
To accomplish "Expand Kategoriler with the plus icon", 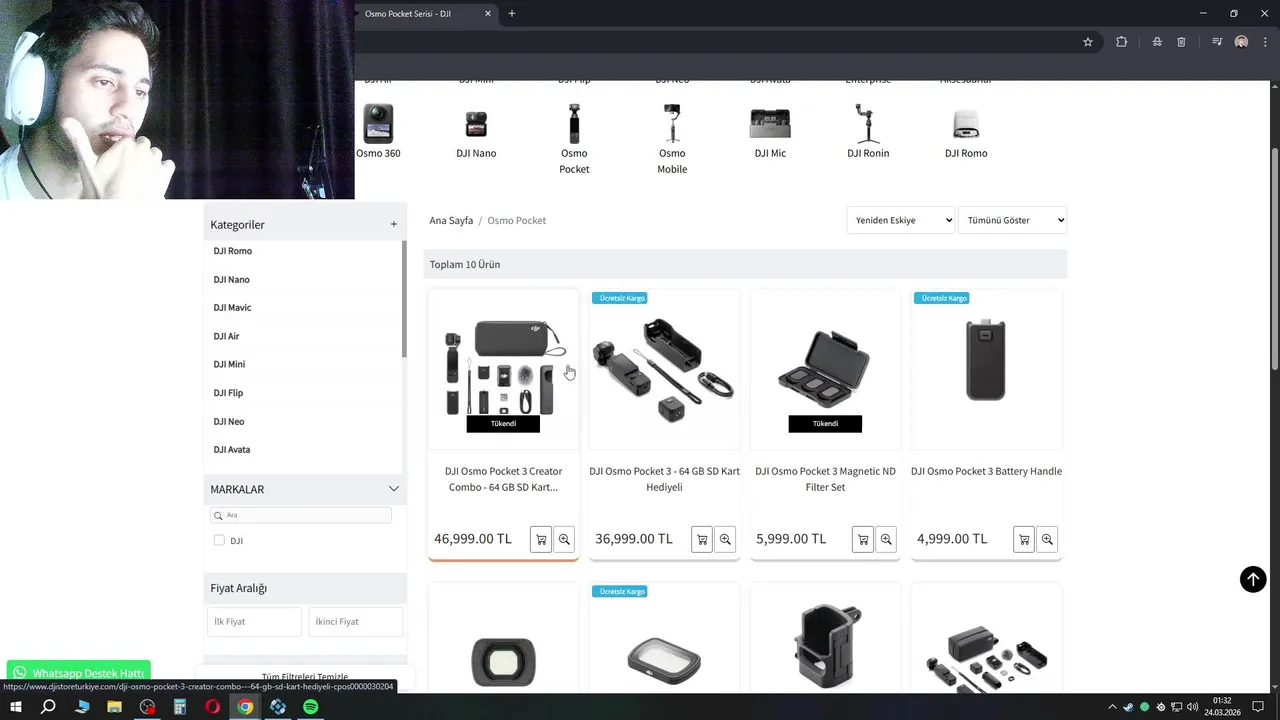I will pos(394,224).
